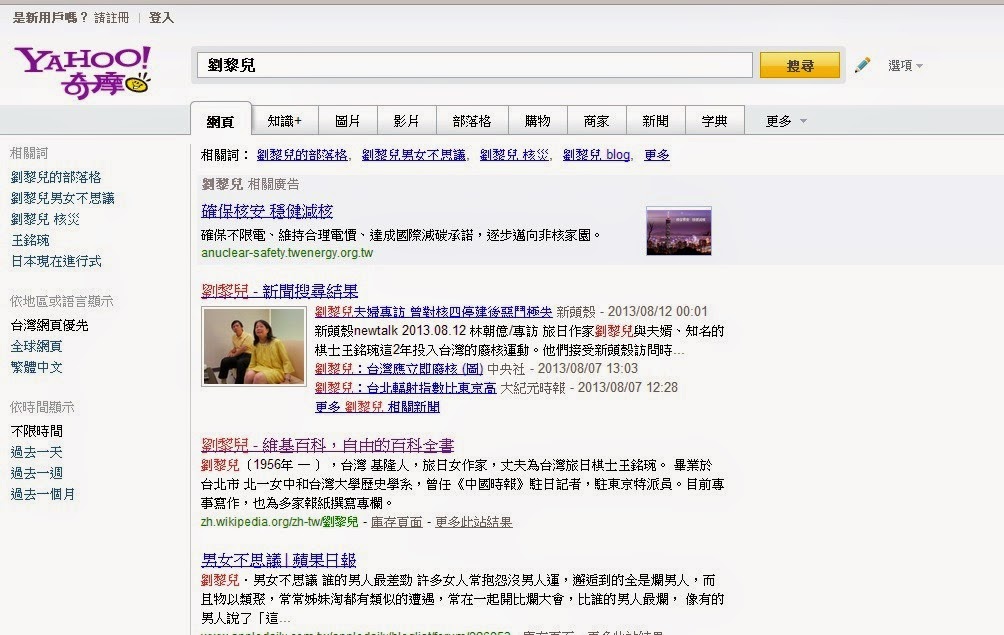
Task: Switch to the 知識+ tab
Action: click(284, 120)
